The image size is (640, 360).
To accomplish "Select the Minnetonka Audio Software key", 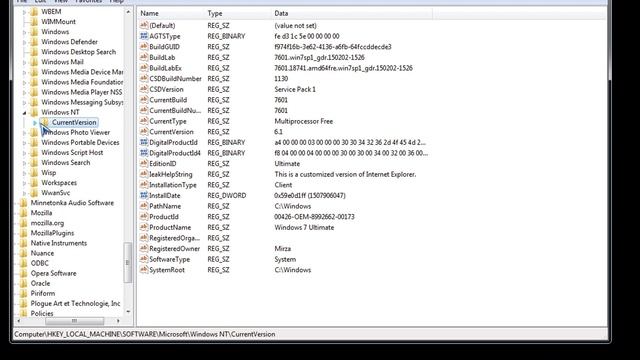I will (72, 203).
